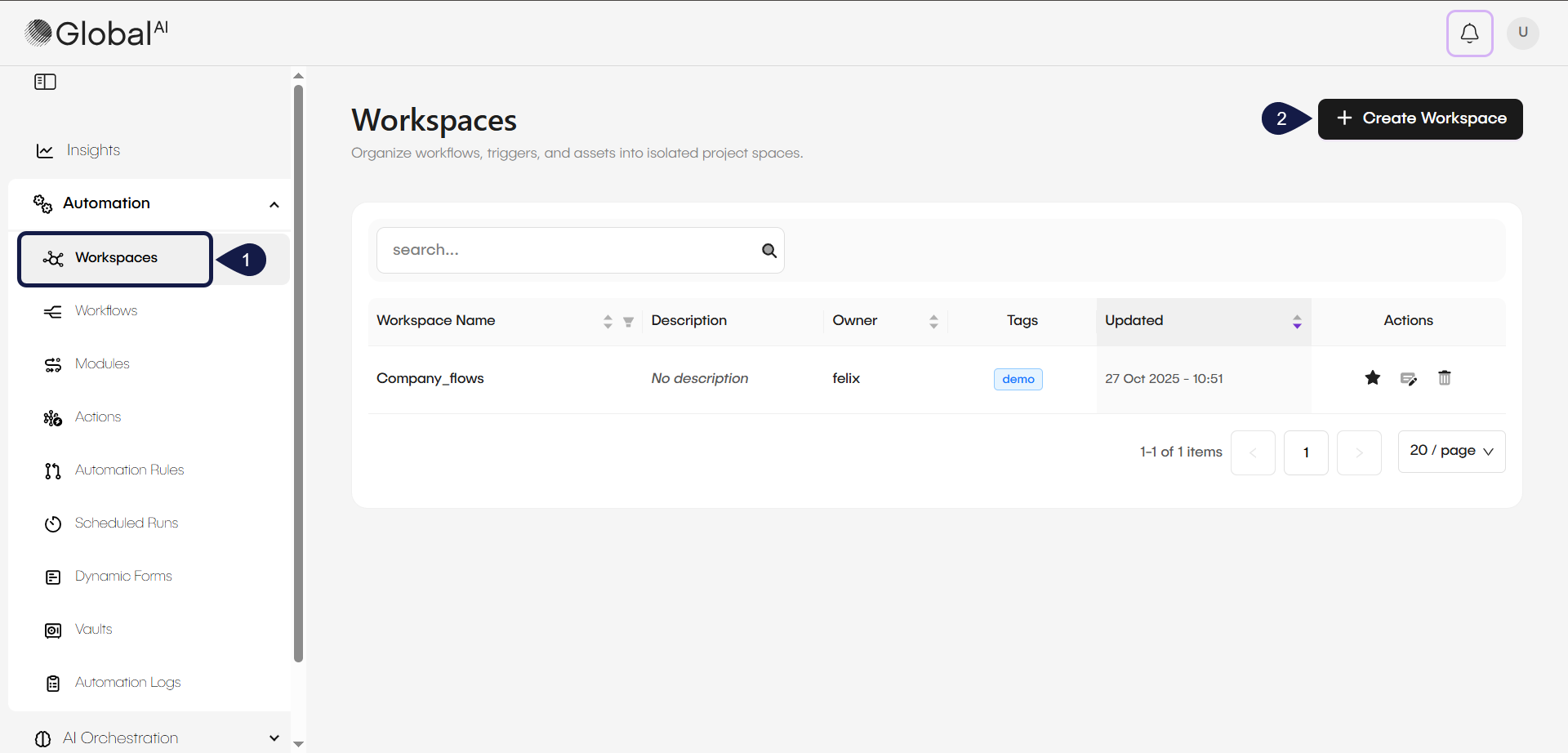
Task: Expand the AI Orchestration section
Action: click(x=274, y=737)
